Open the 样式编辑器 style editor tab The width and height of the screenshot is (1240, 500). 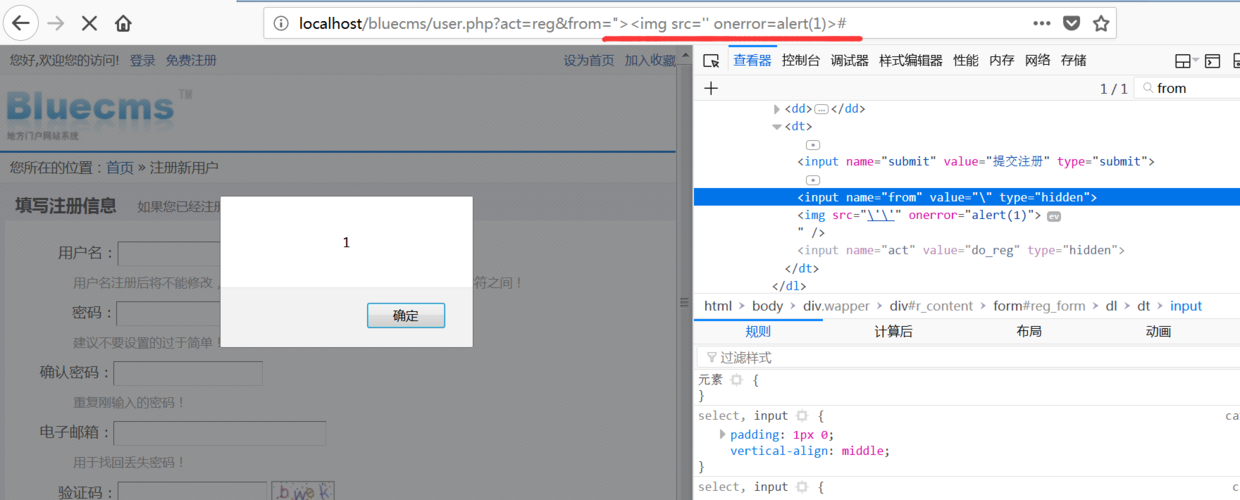[x=910, y=60]
